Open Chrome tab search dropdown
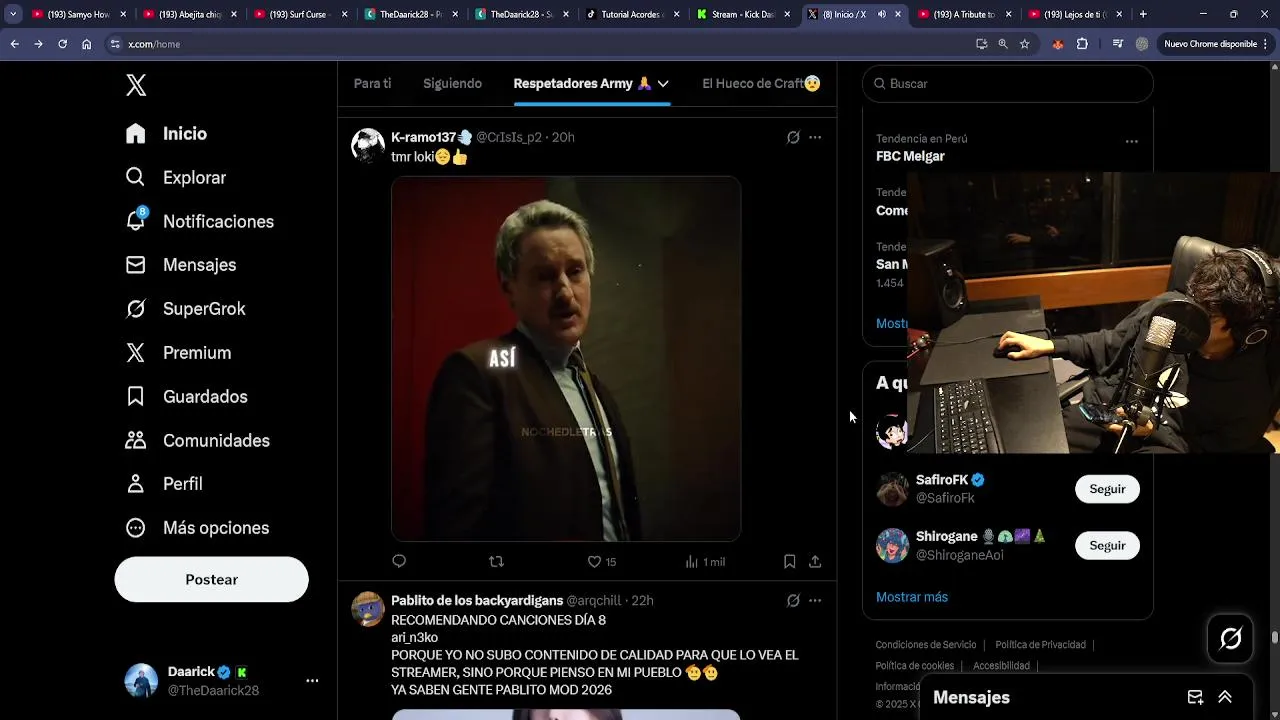The height and width of the screenshot is (720, 1280). click(12, 14)
